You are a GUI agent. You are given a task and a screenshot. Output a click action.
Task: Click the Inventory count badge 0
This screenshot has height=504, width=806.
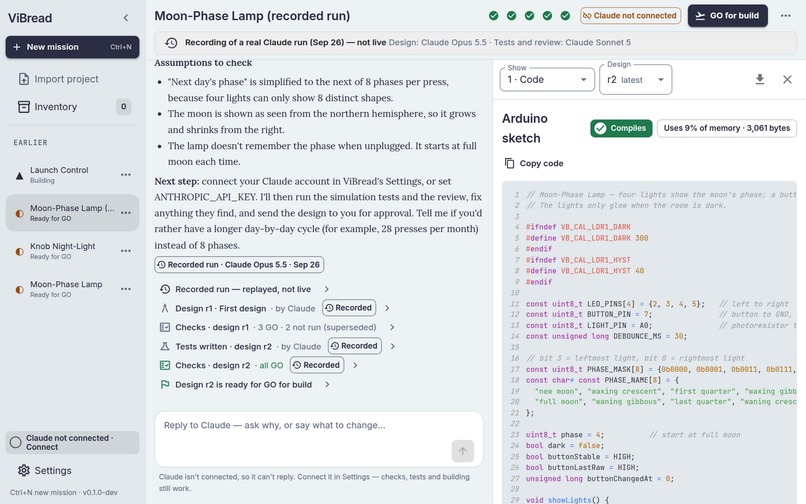[123, 106]
